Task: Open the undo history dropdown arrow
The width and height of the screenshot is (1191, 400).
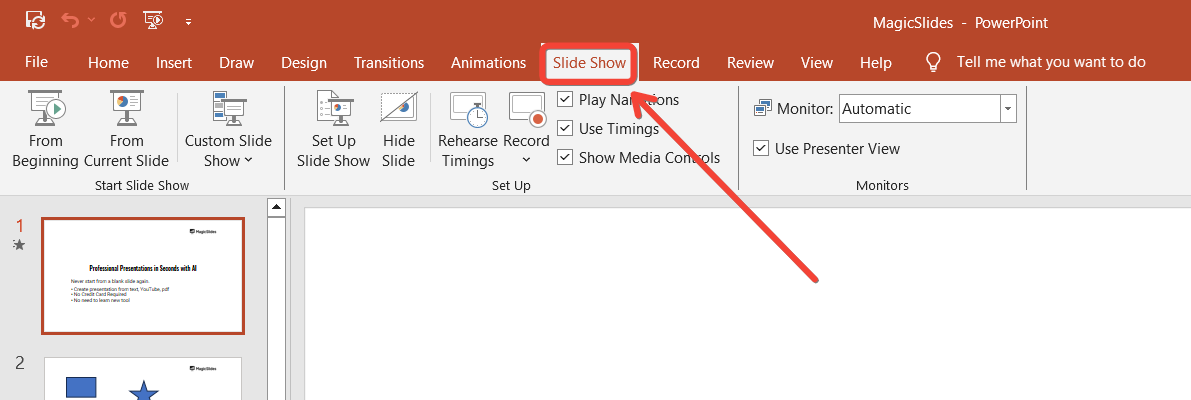Action: click(x=92, y=20)
